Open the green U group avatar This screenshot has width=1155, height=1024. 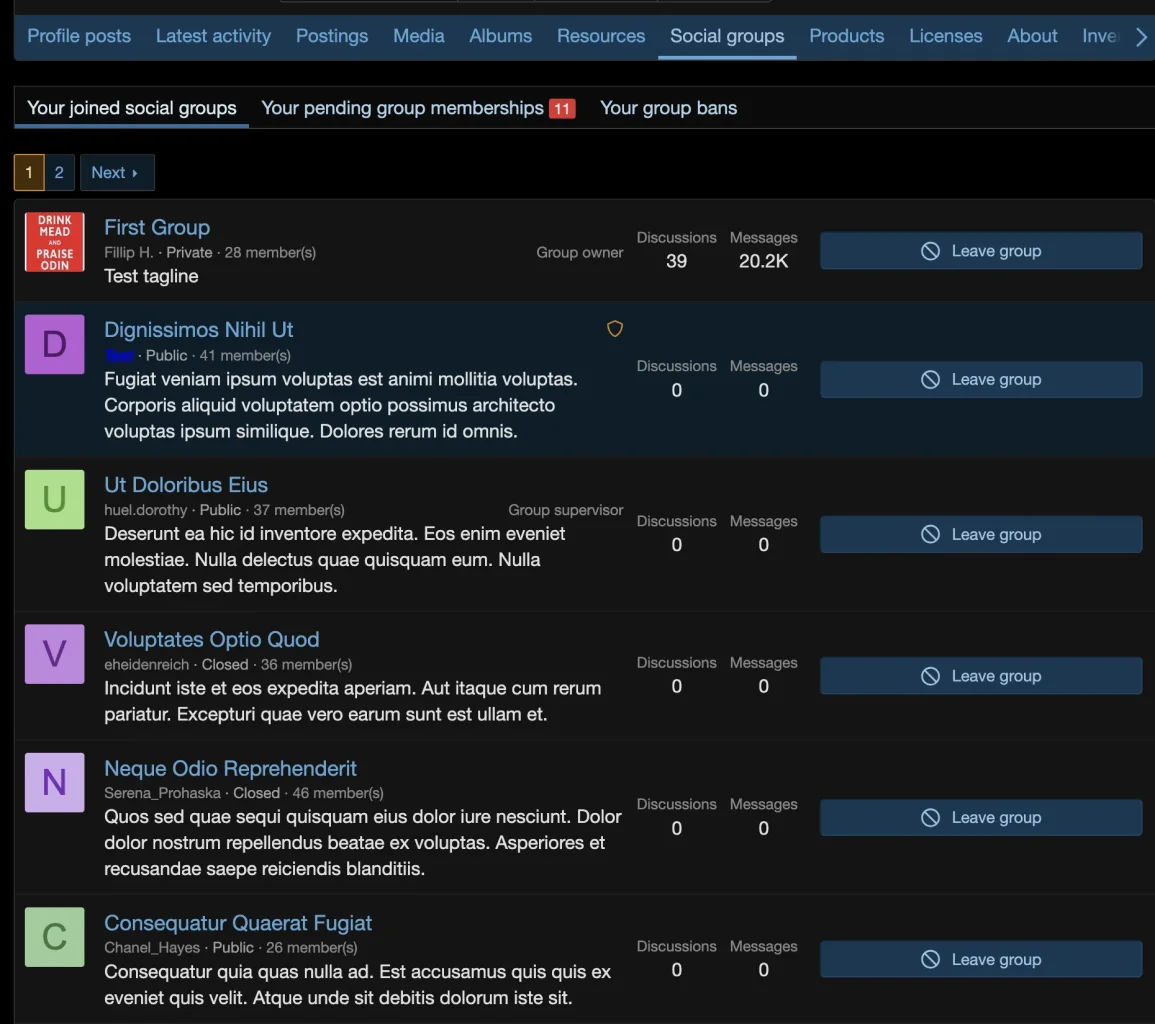54,499
